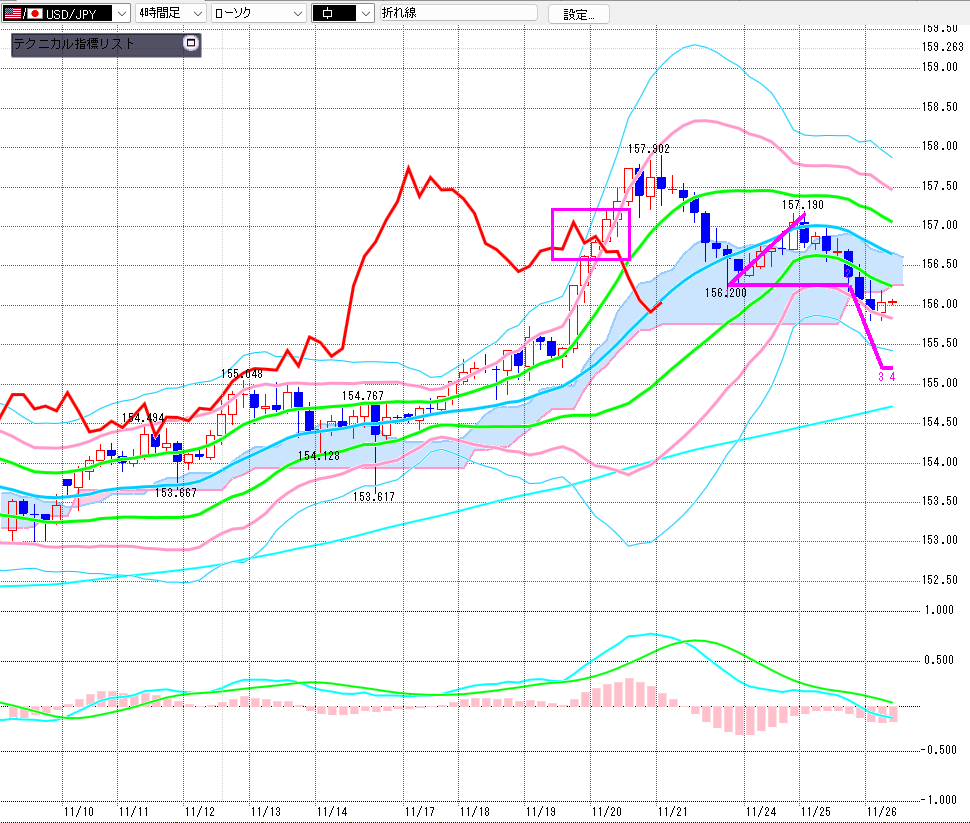Expand the 中 size dropdown
Screen dimensions: 970x823
[x=364, y=14]
